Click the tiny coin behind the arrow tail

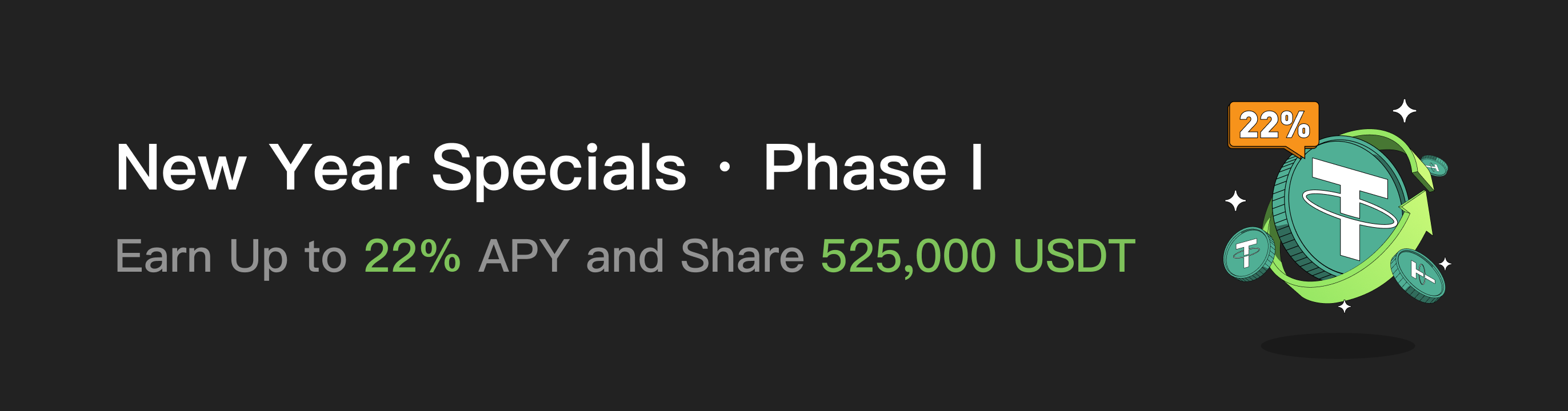pyautogui.click(x=1435, y=167)
